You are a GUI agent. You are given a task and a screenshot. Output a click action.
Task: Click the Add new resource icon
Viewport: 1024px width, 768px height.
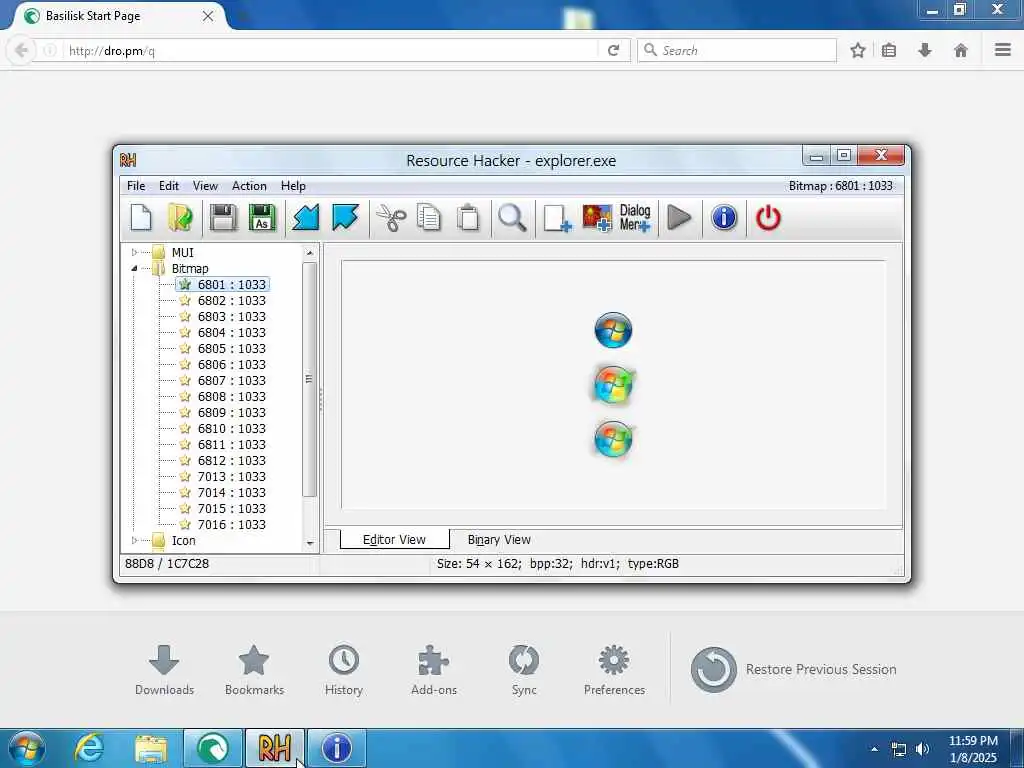(x=557, y=217)
